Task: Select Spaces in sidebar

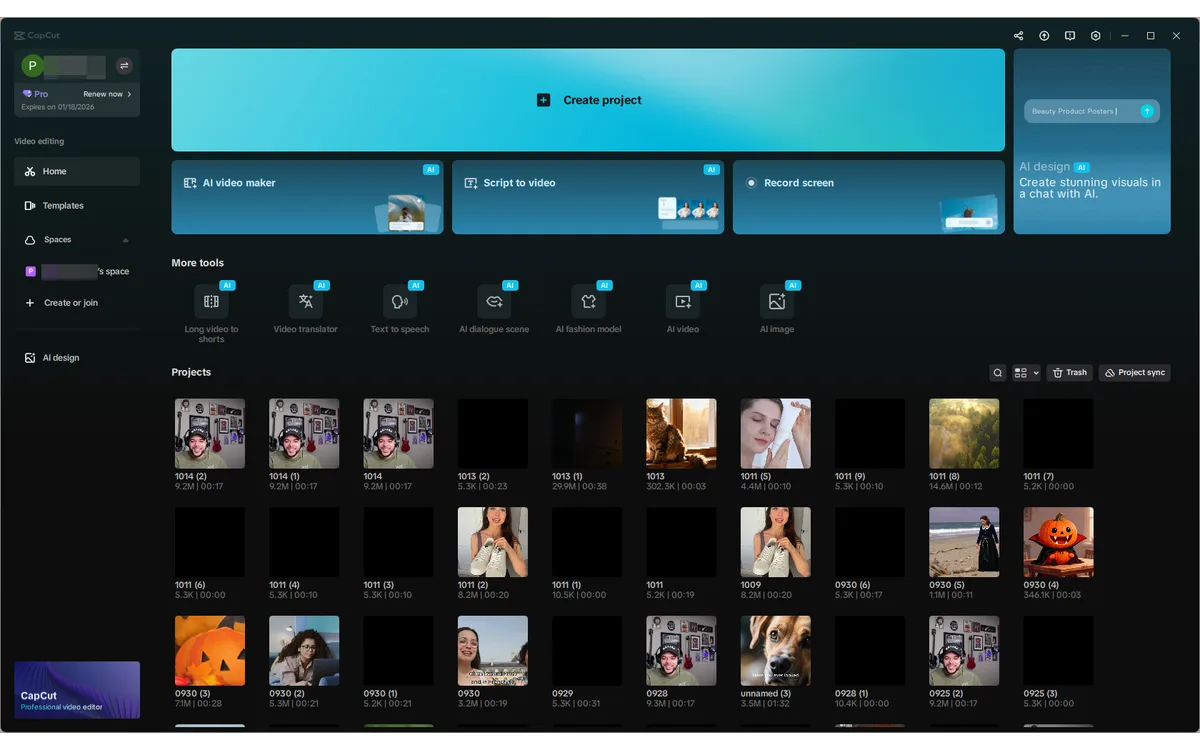Action: (x=77, y=240)
